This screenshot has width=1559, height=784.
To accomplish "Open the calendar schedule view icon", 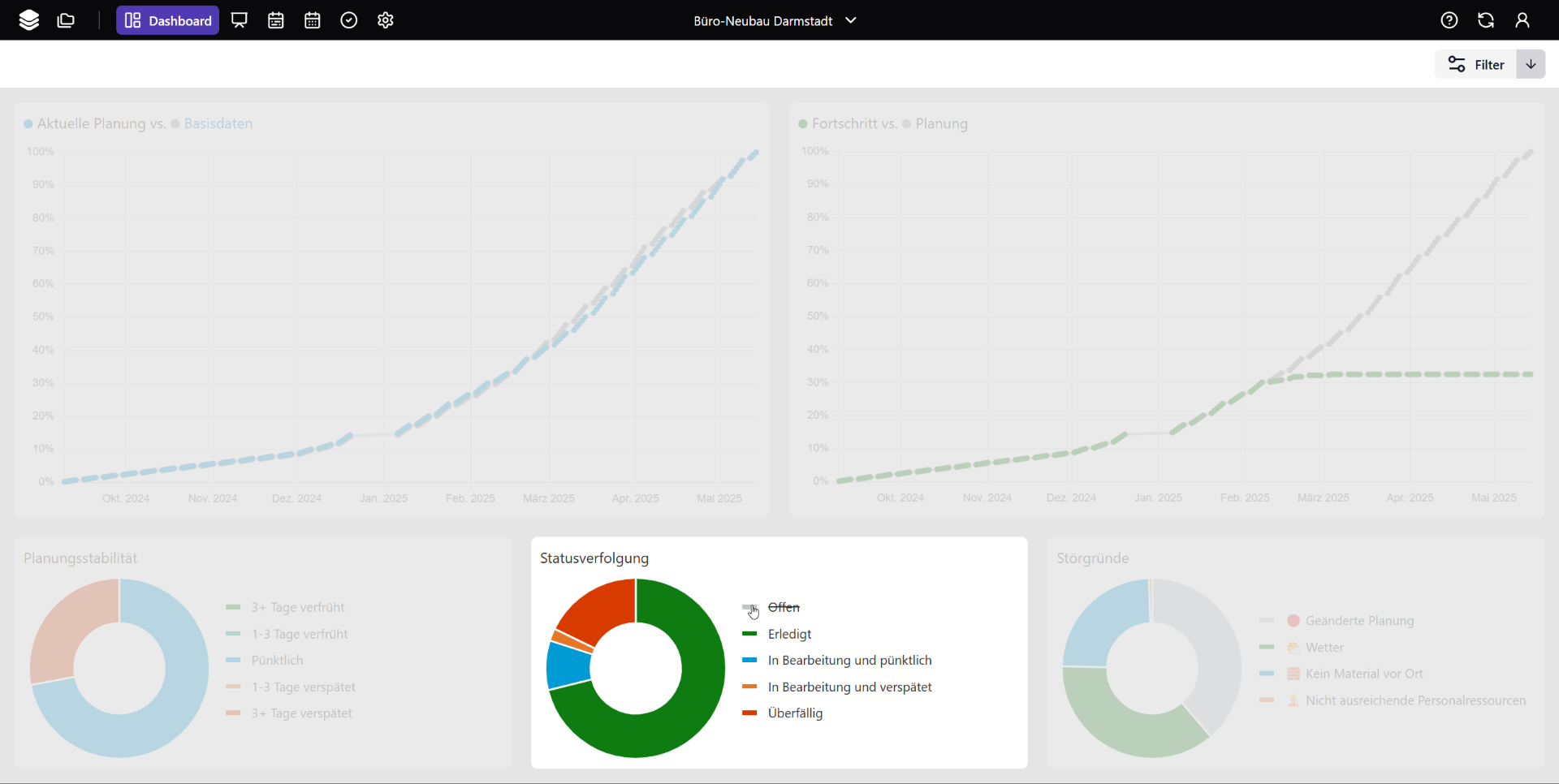I will click(x=276, y=20).
